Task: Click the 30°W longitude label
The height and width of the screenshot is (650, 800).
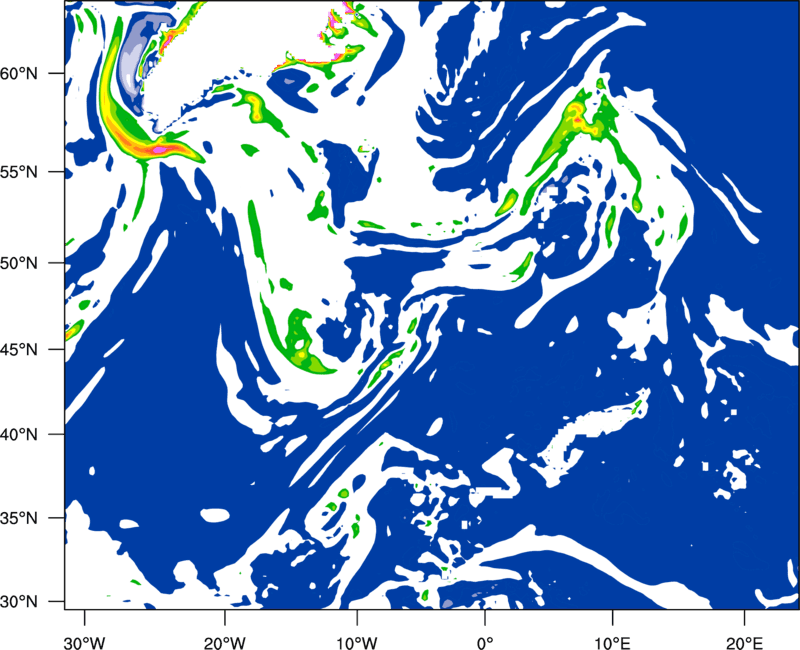Action: [85, 639]
